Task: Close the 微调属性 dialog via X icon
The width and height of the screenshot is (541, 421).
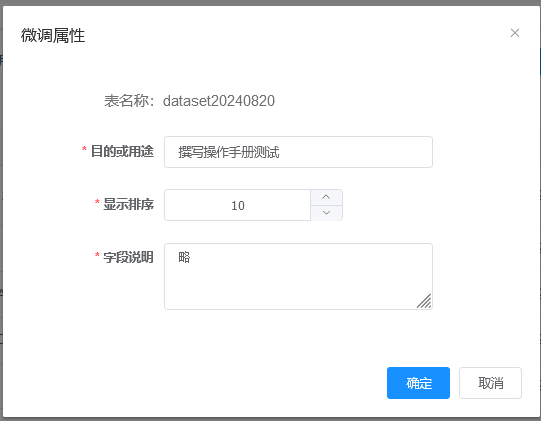Action: pyautogui.click(x=514, y=33)
